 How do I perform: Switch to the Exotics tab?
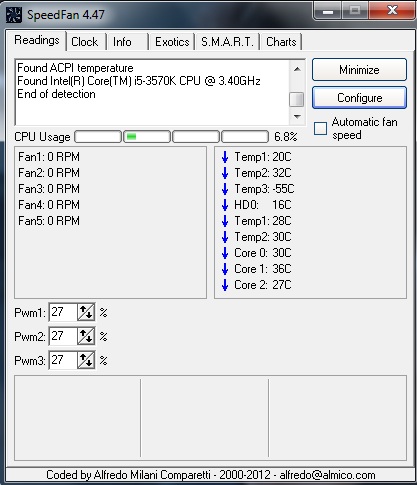pyautogui.click(x=172, y=42)
